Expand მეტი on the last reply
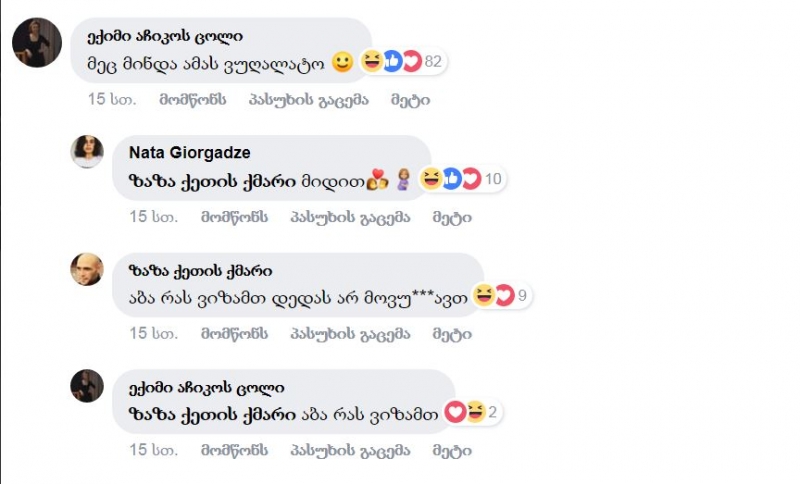Image resolution: width=800 pixels, height=484 pixels. (452, 450)
